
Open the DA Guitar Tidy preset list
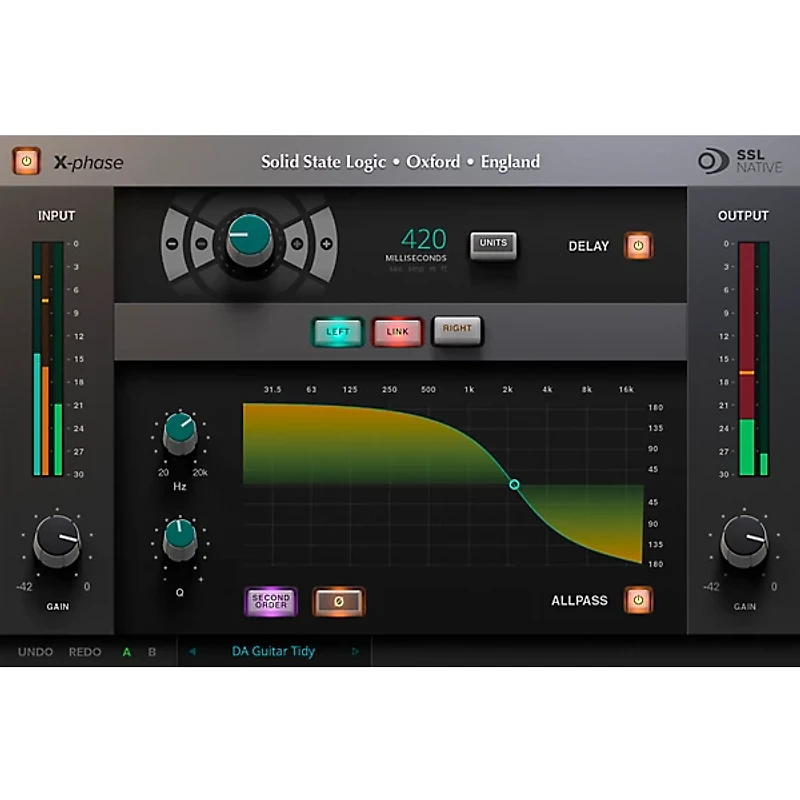(x=273, y=652)
